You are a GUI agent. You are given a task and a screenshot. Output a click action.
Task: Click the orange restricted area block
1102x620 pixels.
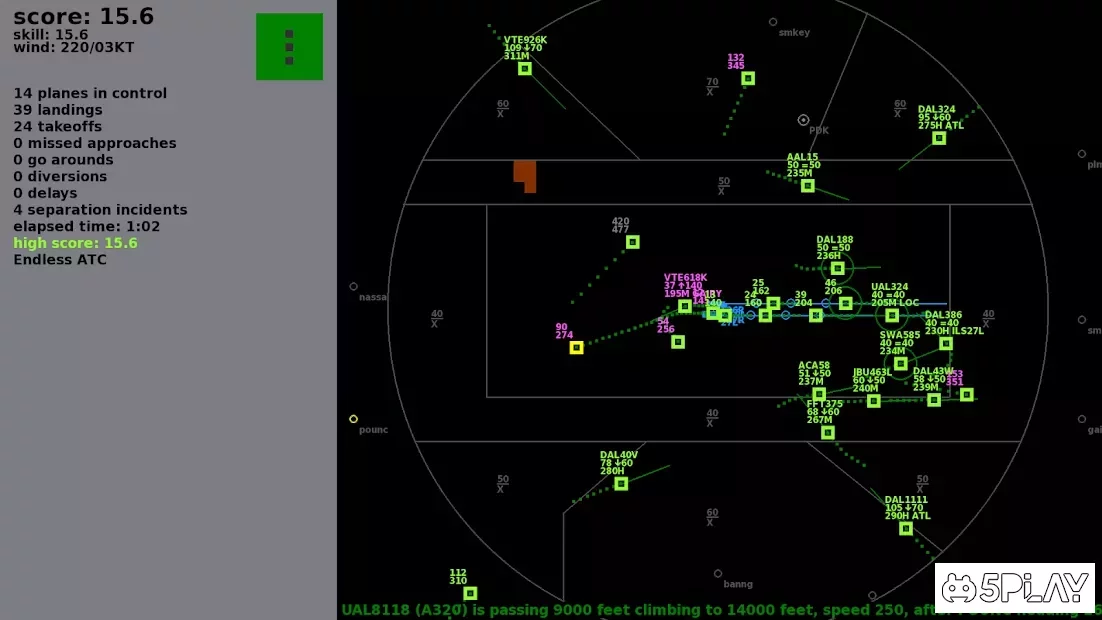coord(525,176)
